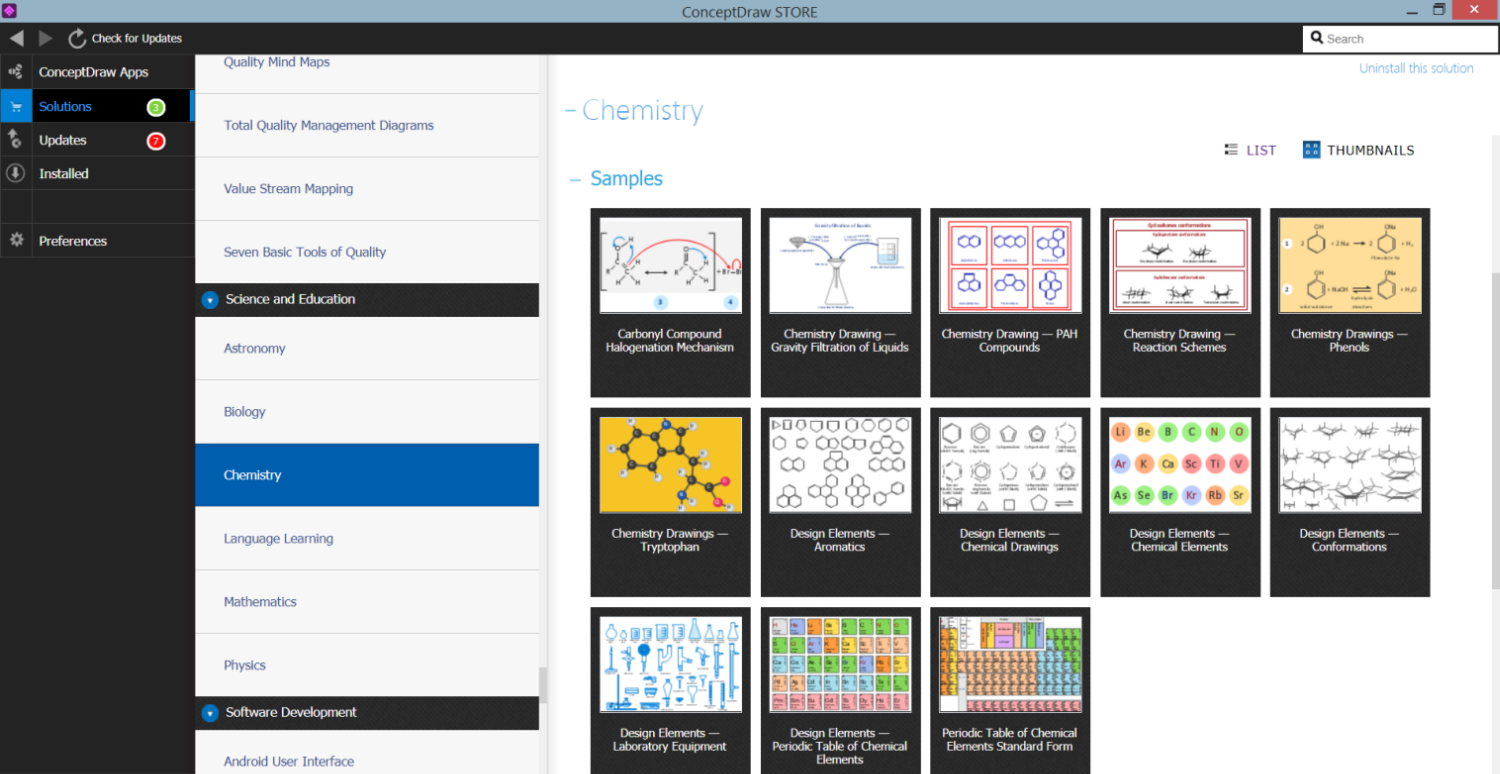
Task: Open ConceptDraw Apps icon in sidebar
Action: [15, 72]
